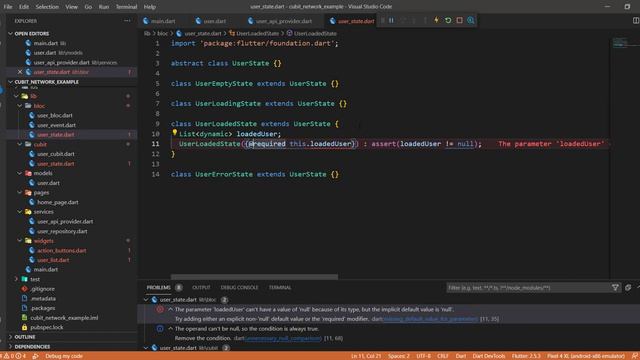Trigger Flutter hot reload lightning icon
640x360 pixels.
pos(436,20)
